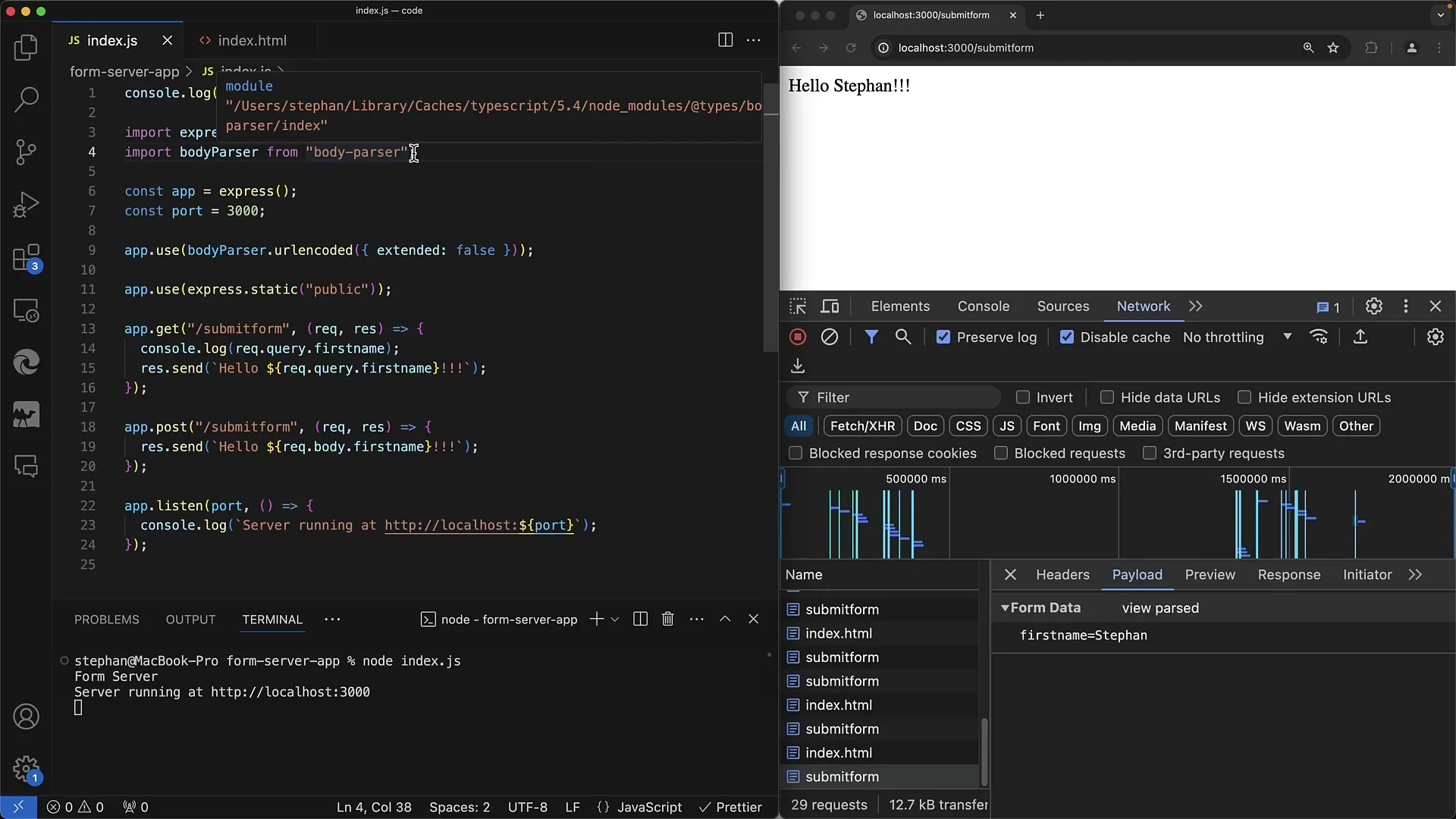Image resolution: width=1456 pixels, height=819 pixels.
Task: Toggle the Invert filter checkbox
Action: pyautogui.click(x=1022, y=397)
